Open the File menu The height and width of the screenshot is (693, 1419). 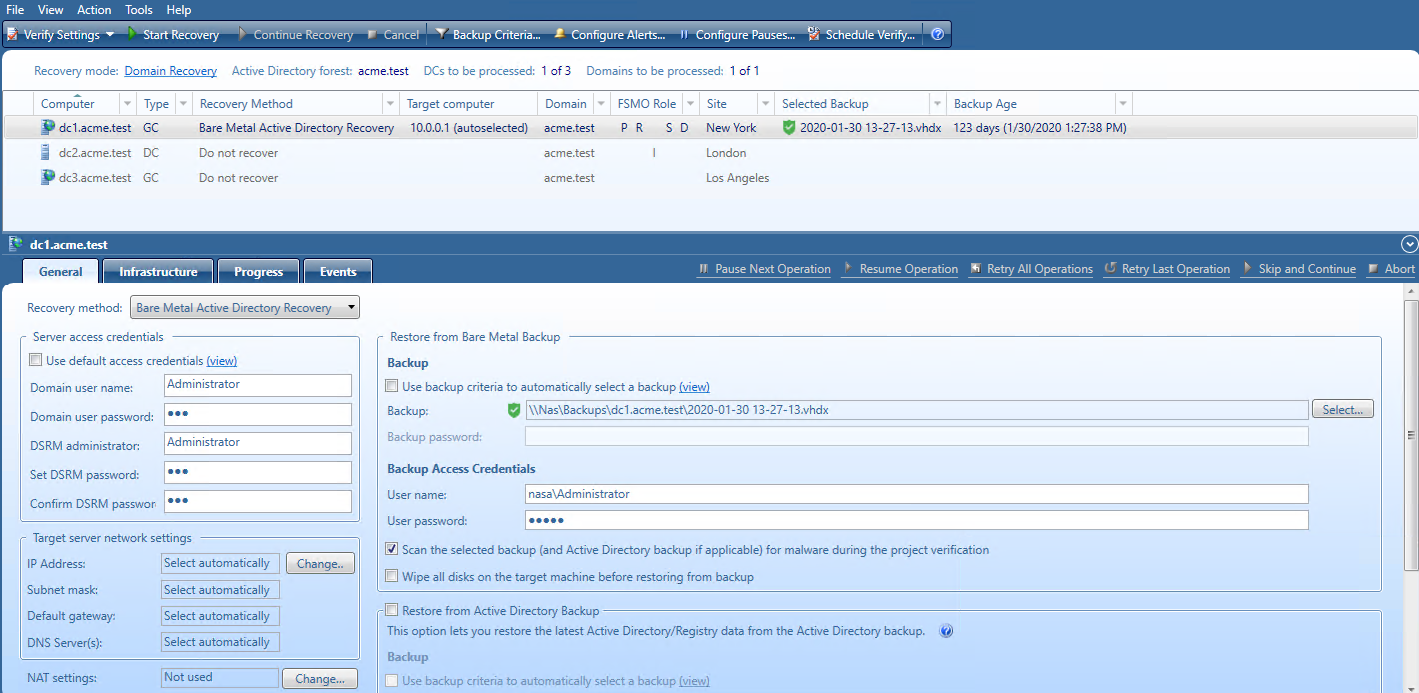tap(15, 9)
